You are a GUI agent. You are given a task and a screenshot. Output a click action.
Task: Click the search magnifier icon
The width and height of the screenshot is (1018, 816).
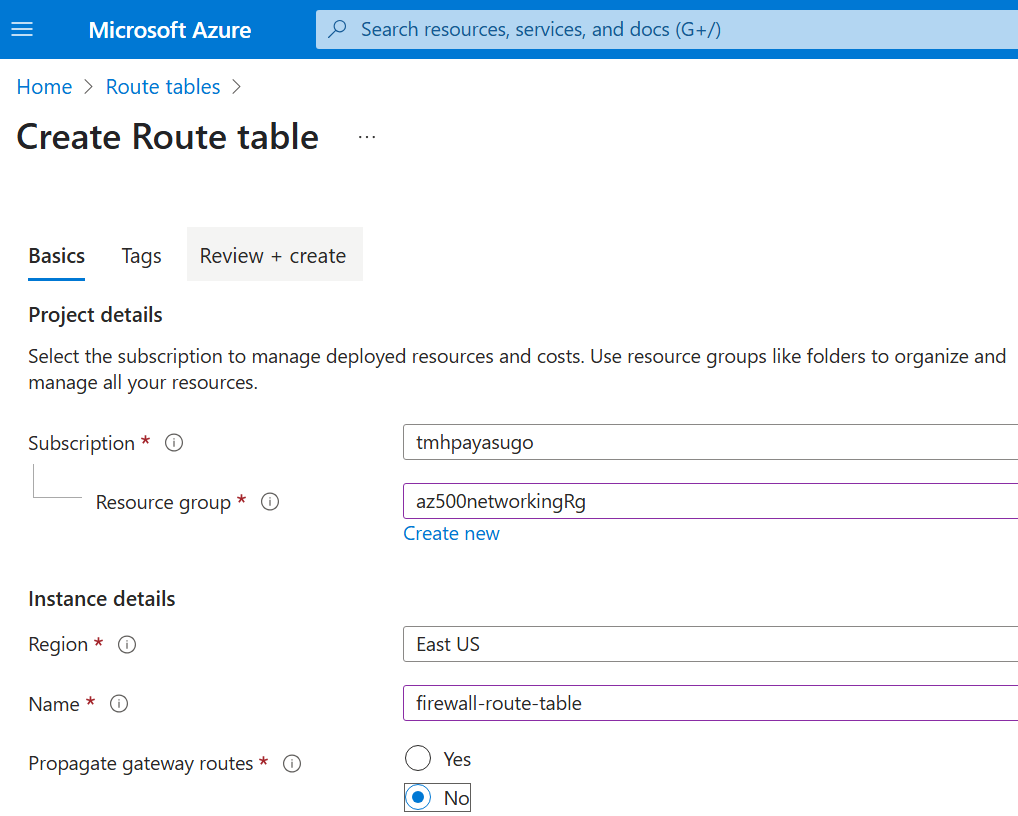338,29
